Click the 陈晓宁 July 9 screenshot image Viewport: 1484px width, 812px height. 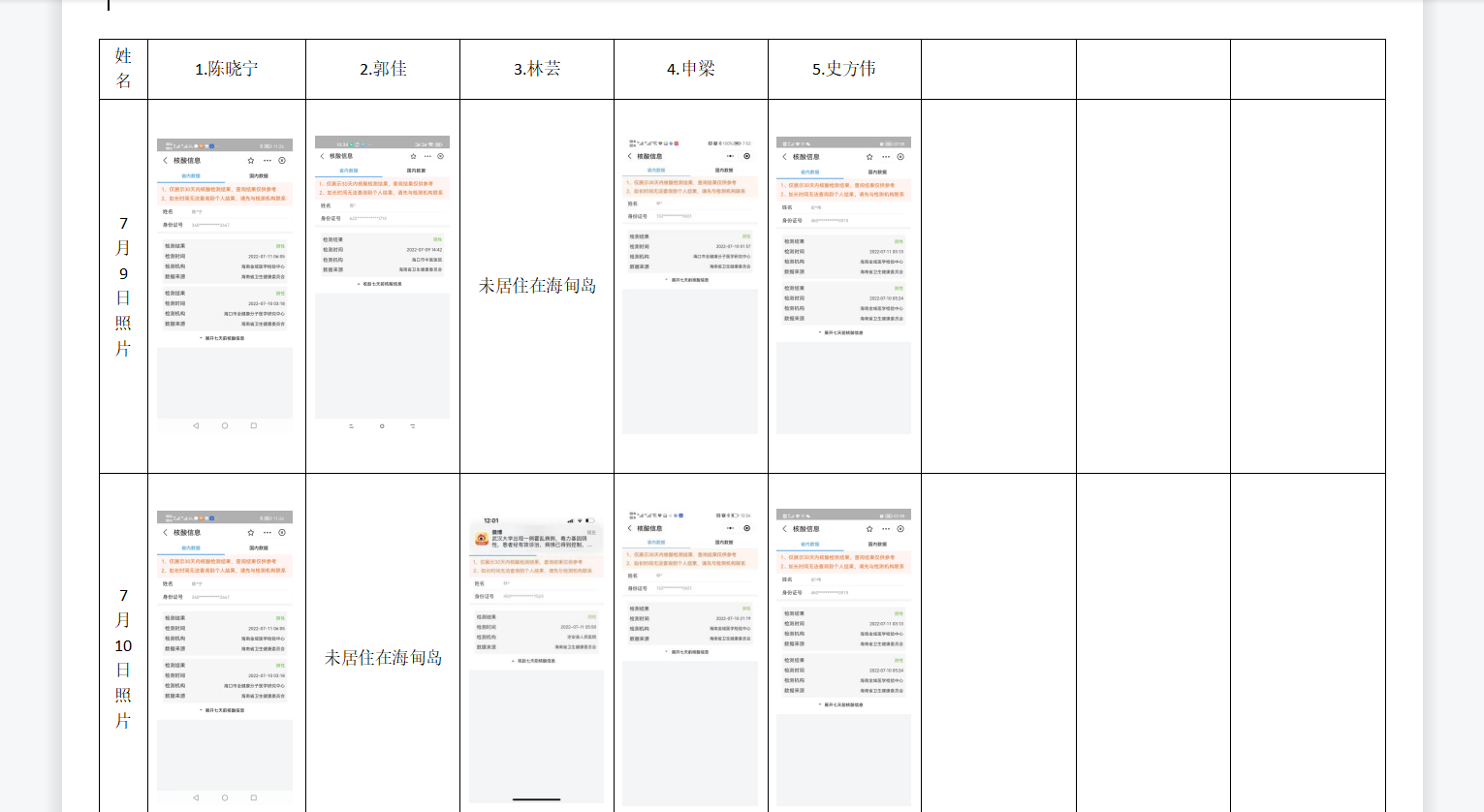click(x=225, y=286)
